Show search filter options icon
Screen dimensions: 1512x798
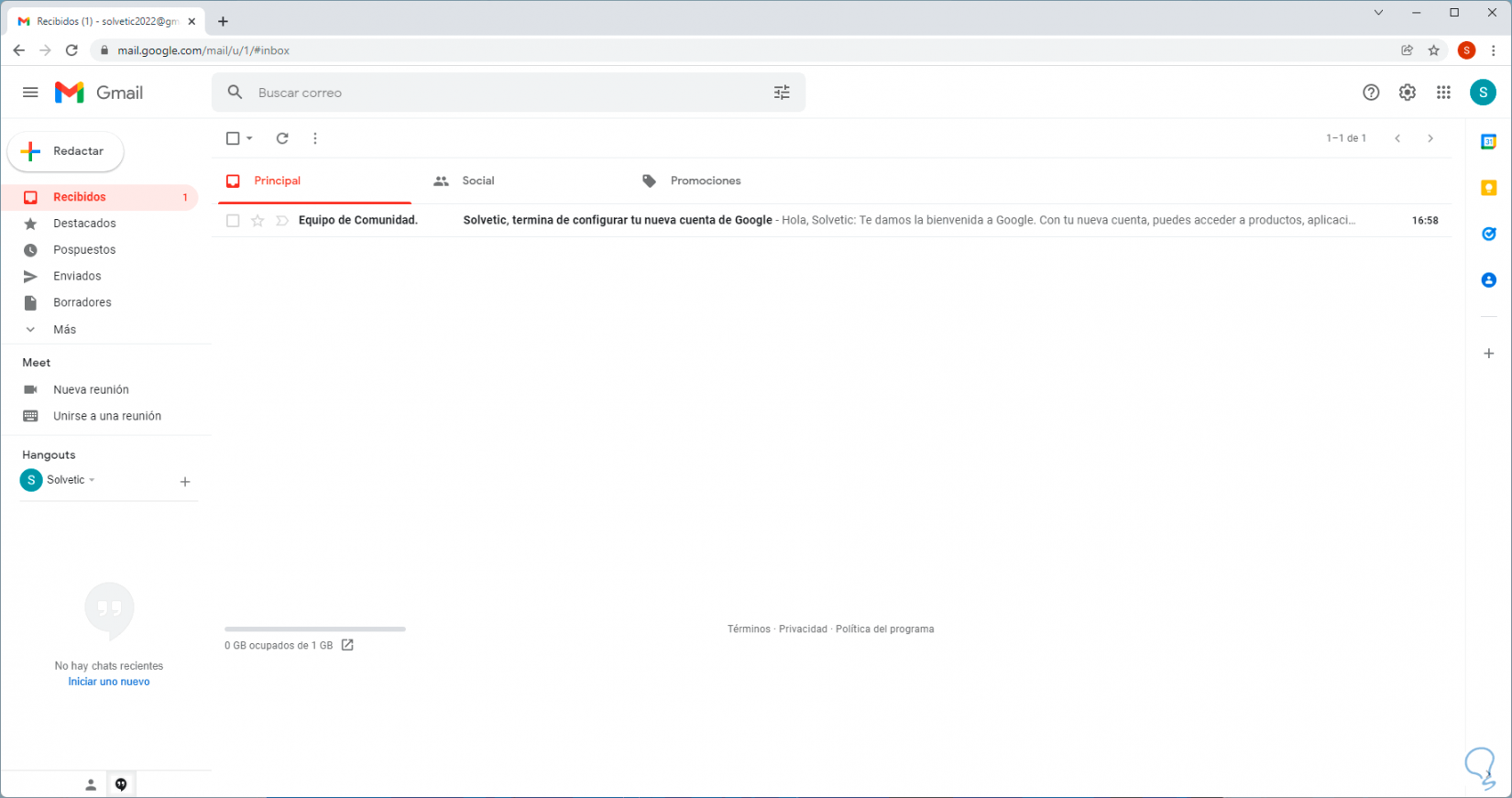(782, 93)
